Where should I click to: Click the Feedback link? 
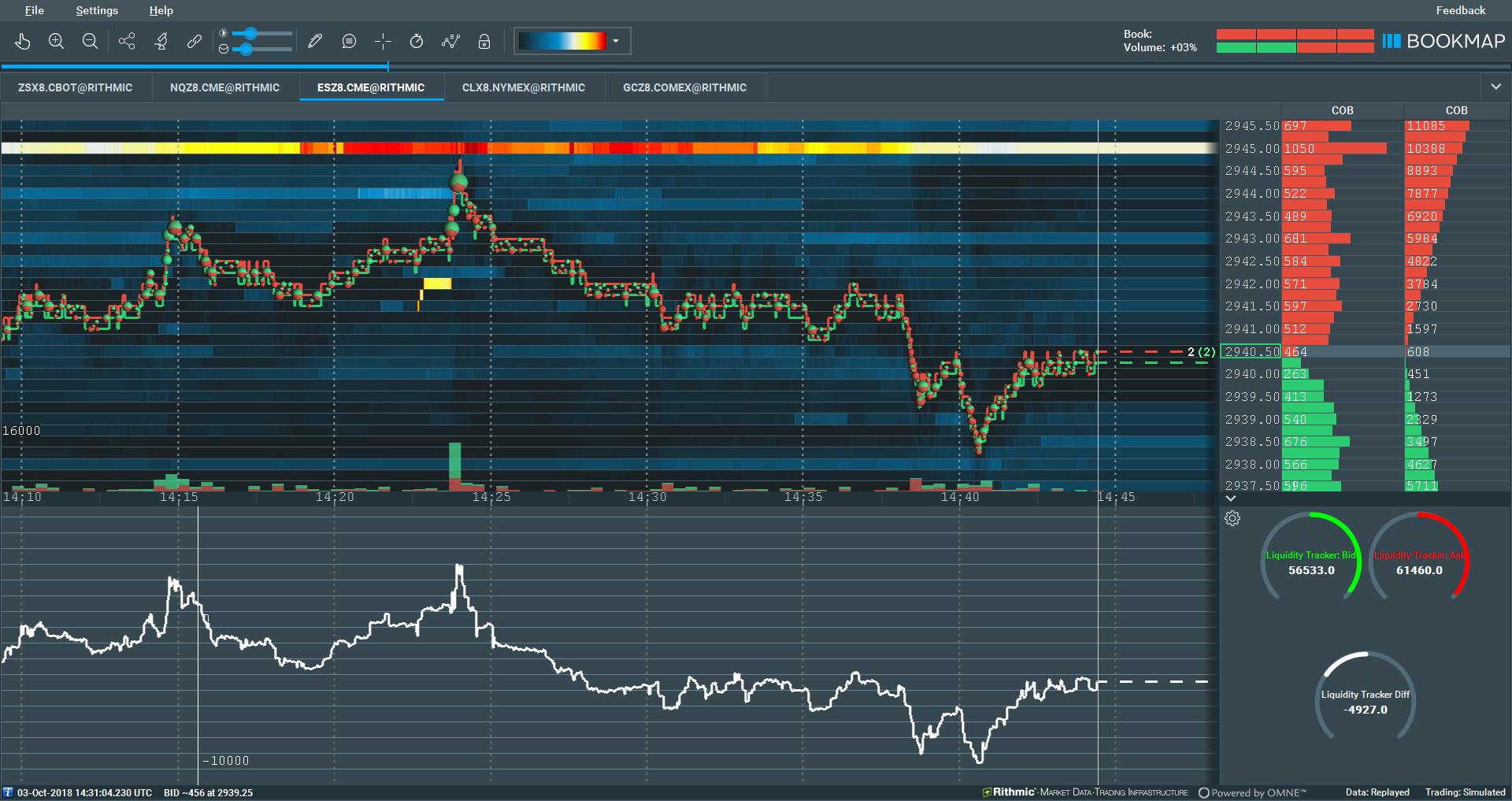coord(1460,10)
